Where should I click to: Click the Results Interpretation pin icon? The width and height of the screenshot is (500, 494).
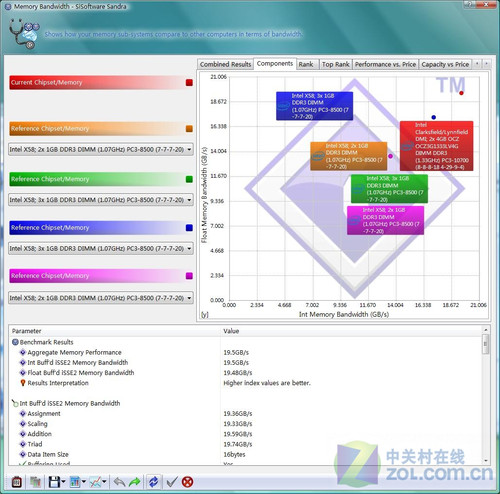[23, 383]
